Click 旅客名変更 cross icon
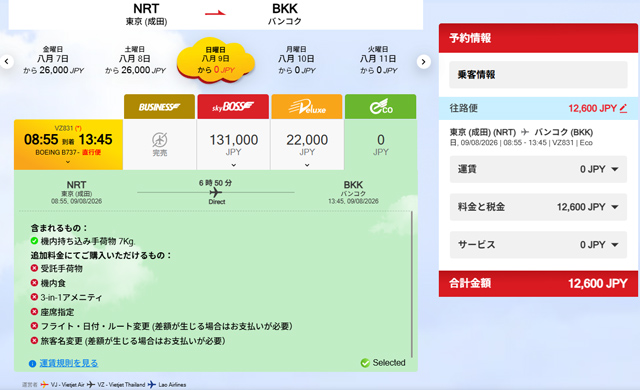The height and width of the screenshot is (390, 640). 34,340
